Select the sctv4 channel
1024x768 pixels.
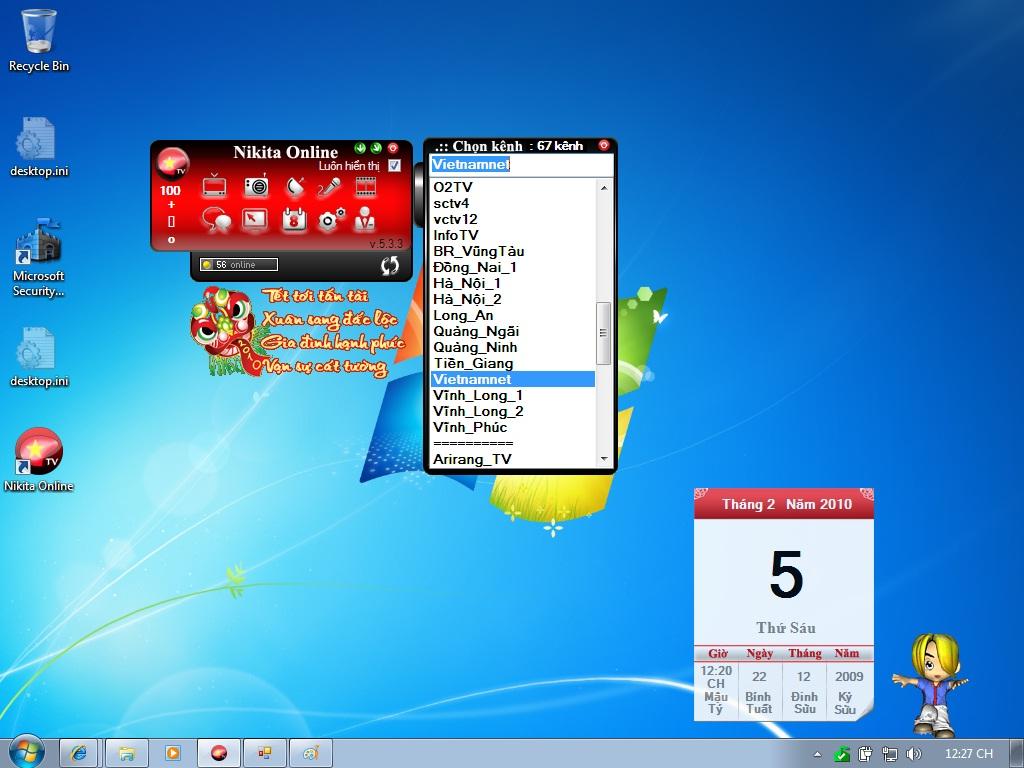coord(513,203)
